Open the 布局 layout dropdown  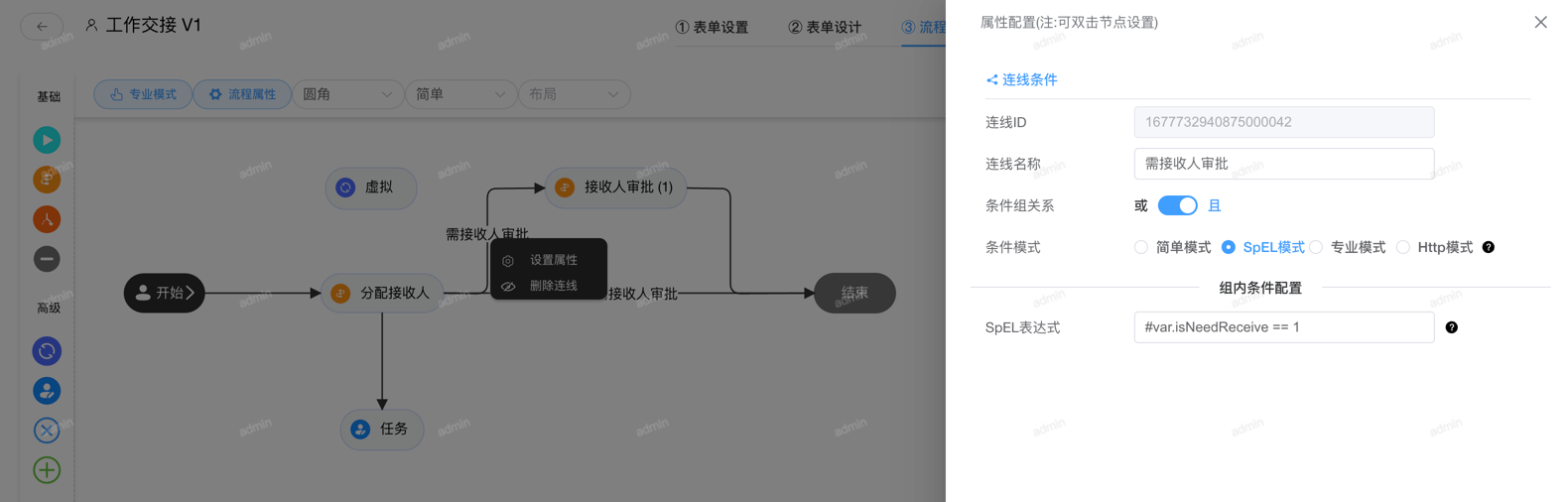tap(574, 94)
